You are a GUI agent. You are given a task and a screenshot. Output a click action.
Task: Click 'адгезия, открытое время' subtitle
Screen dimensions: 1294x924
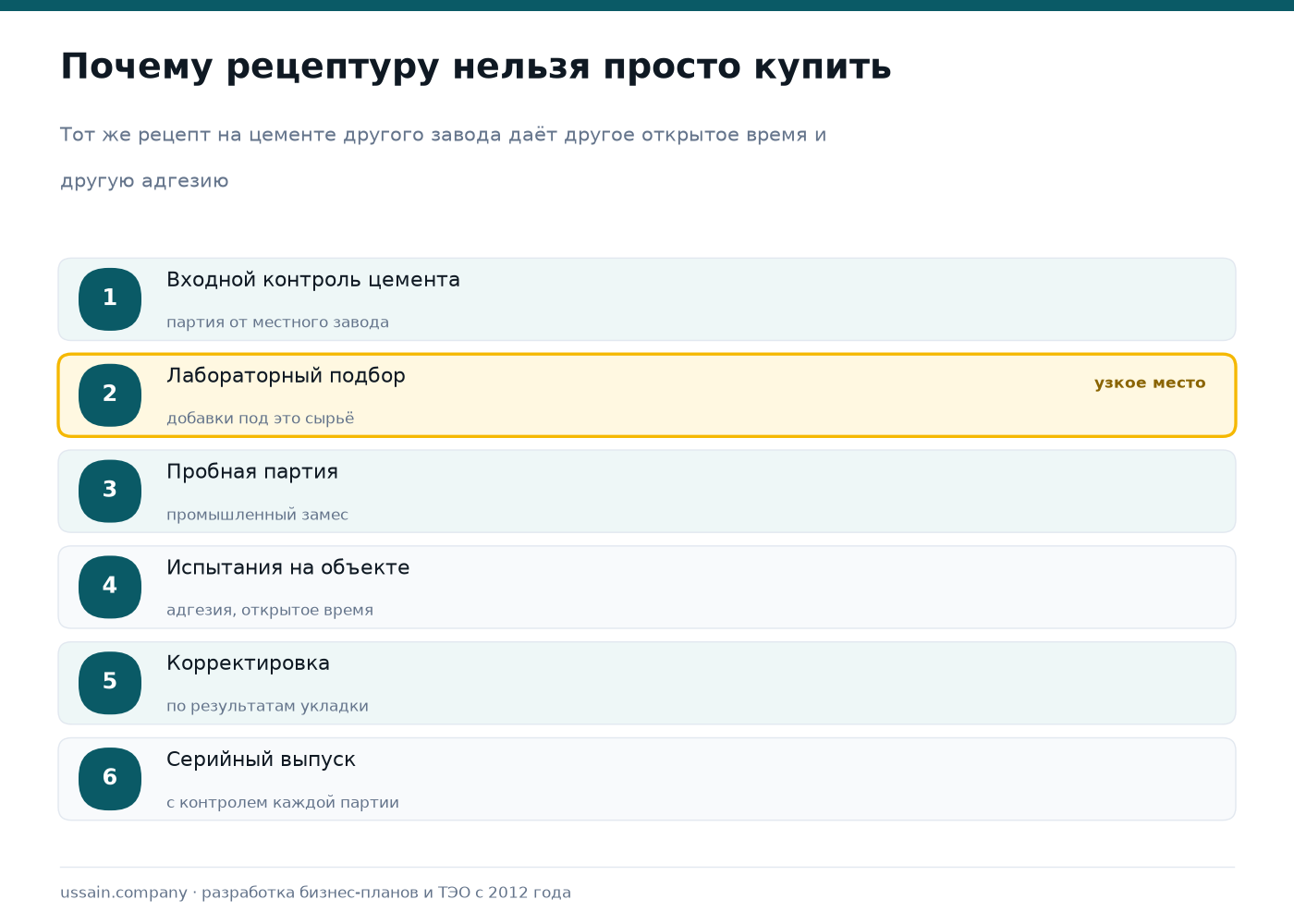[270, 610]
